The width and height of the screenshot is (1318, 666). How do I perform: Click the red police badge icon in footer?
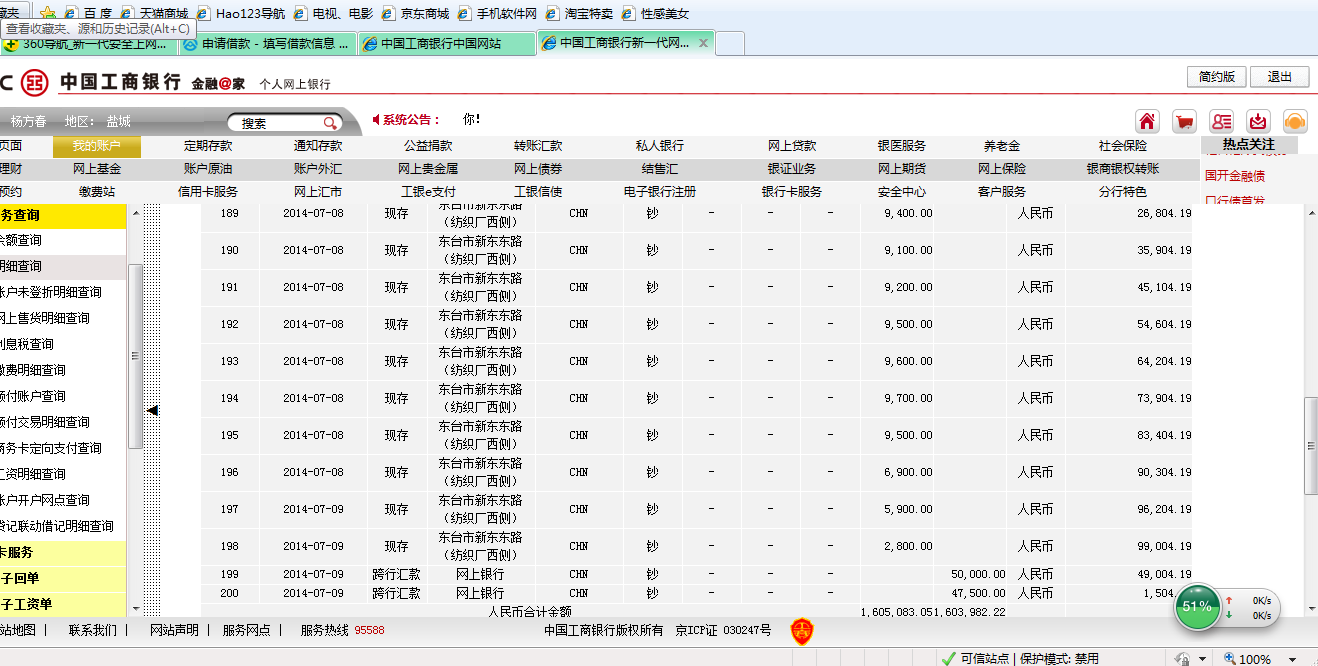801,631
